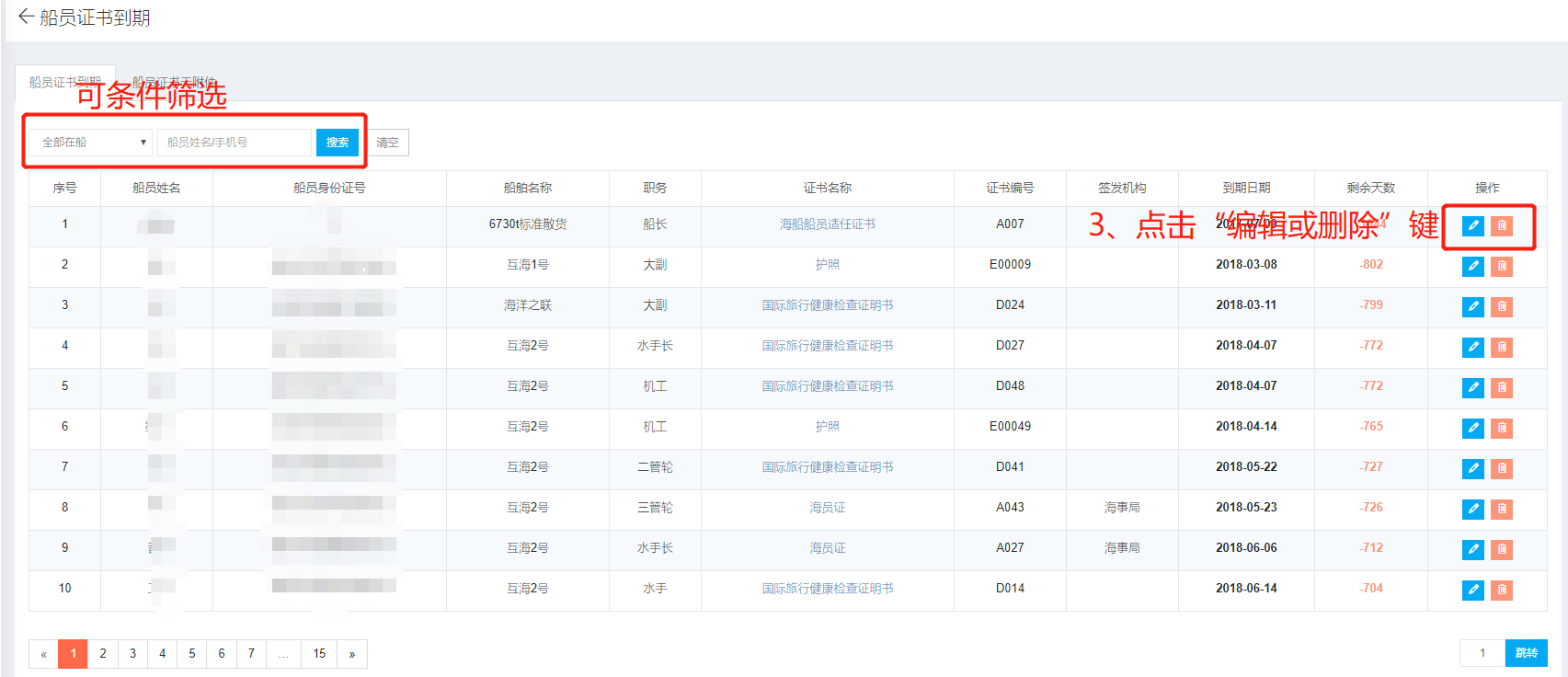Viewport: 1568px width, 677px height.
Task: Open the 护照 link for E00049
Action: click(x=828, y=426)
